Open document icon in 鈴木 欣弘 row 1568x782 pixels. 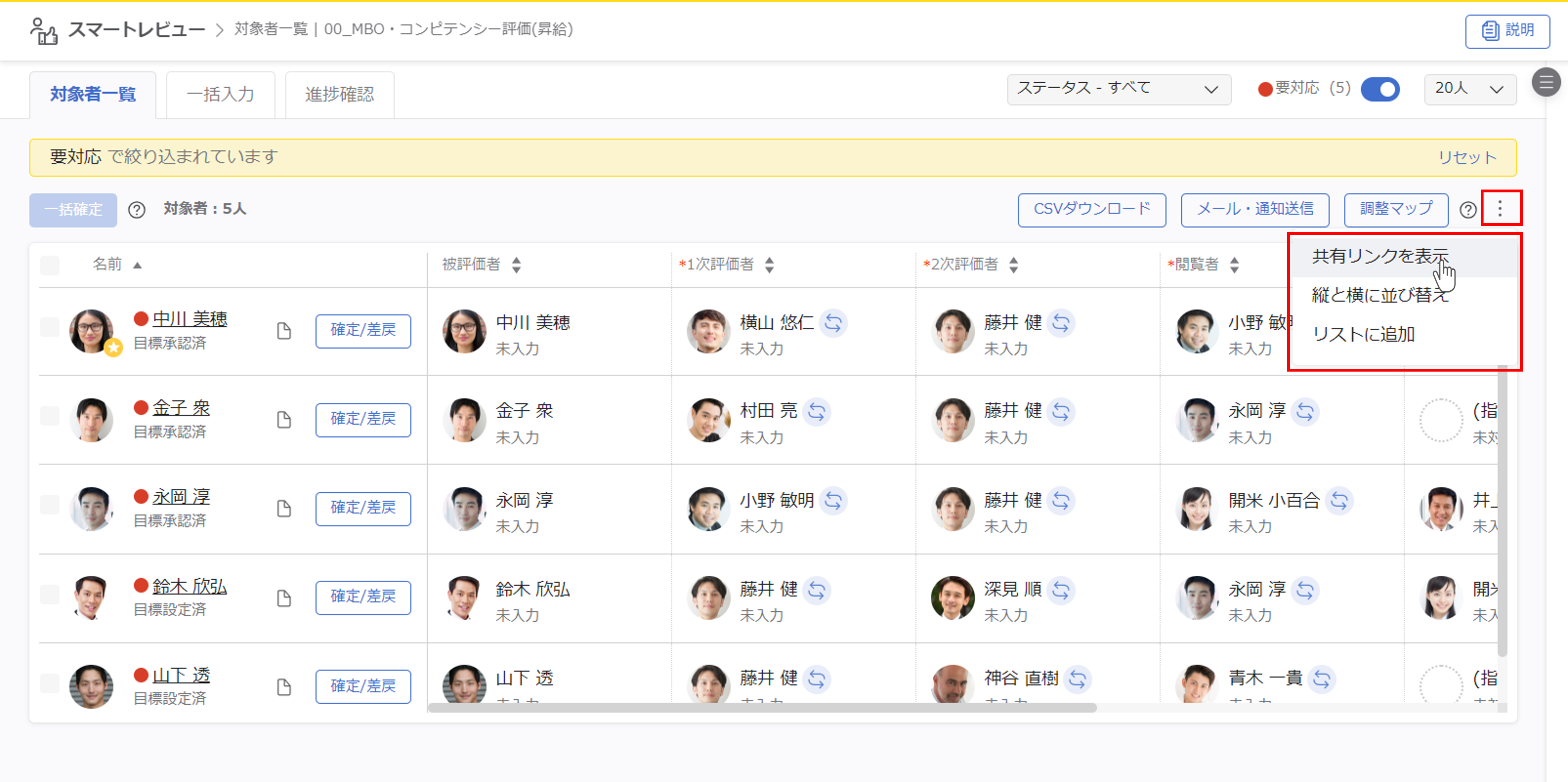[284, 597]
